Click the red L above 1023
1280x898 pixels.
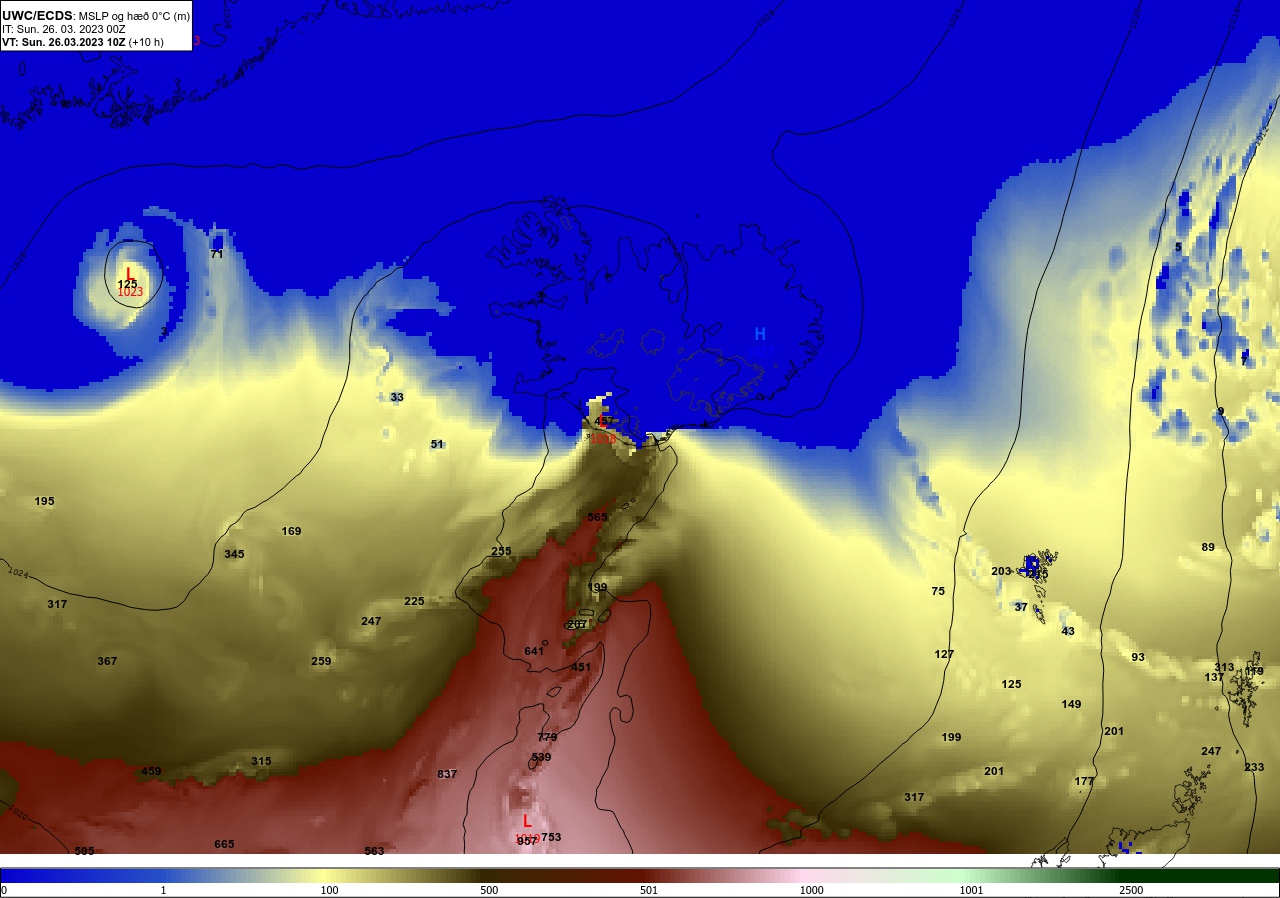point(129,273)
